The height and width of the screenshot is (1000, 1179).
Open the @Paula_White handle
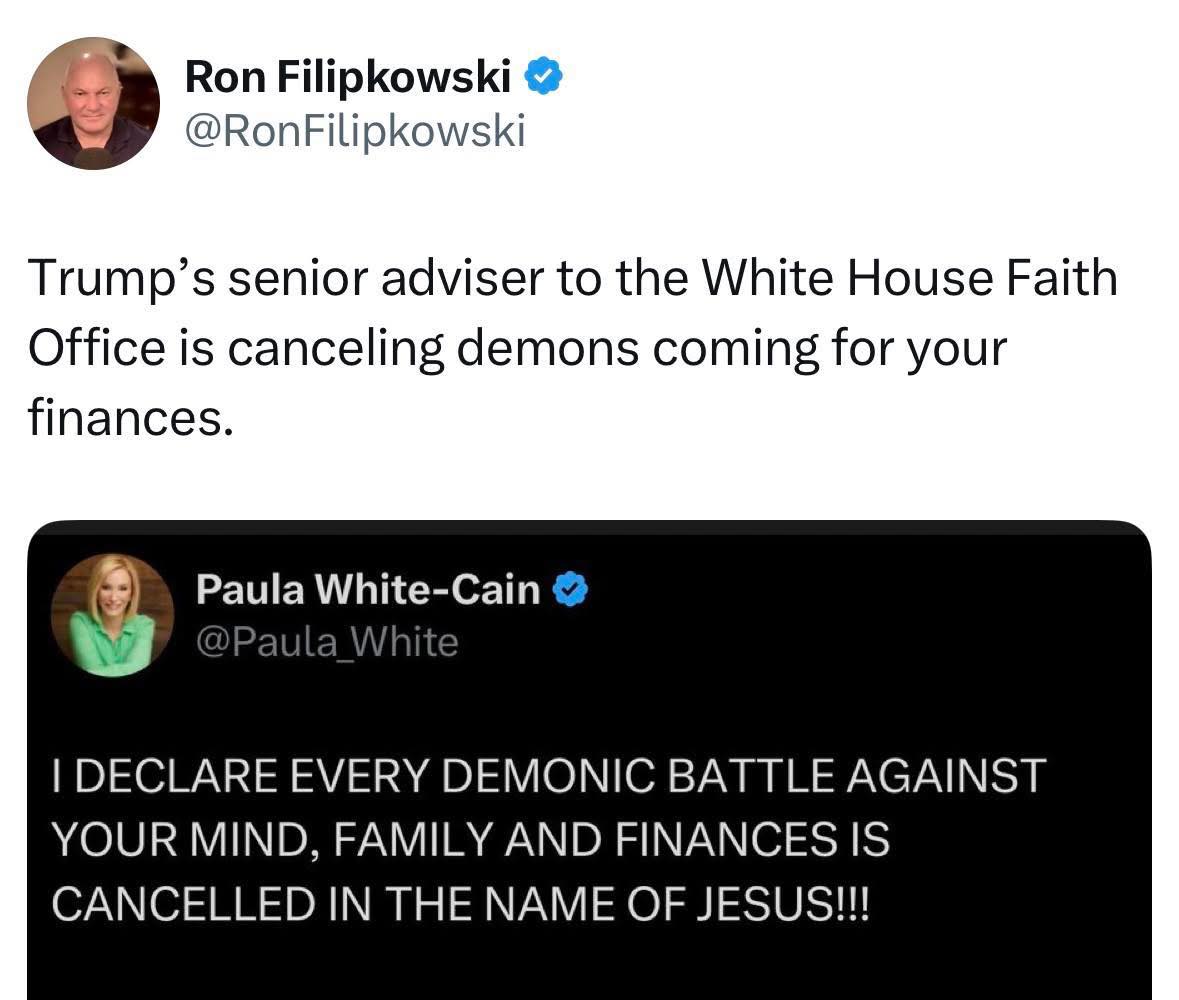(x=327, y=641)
